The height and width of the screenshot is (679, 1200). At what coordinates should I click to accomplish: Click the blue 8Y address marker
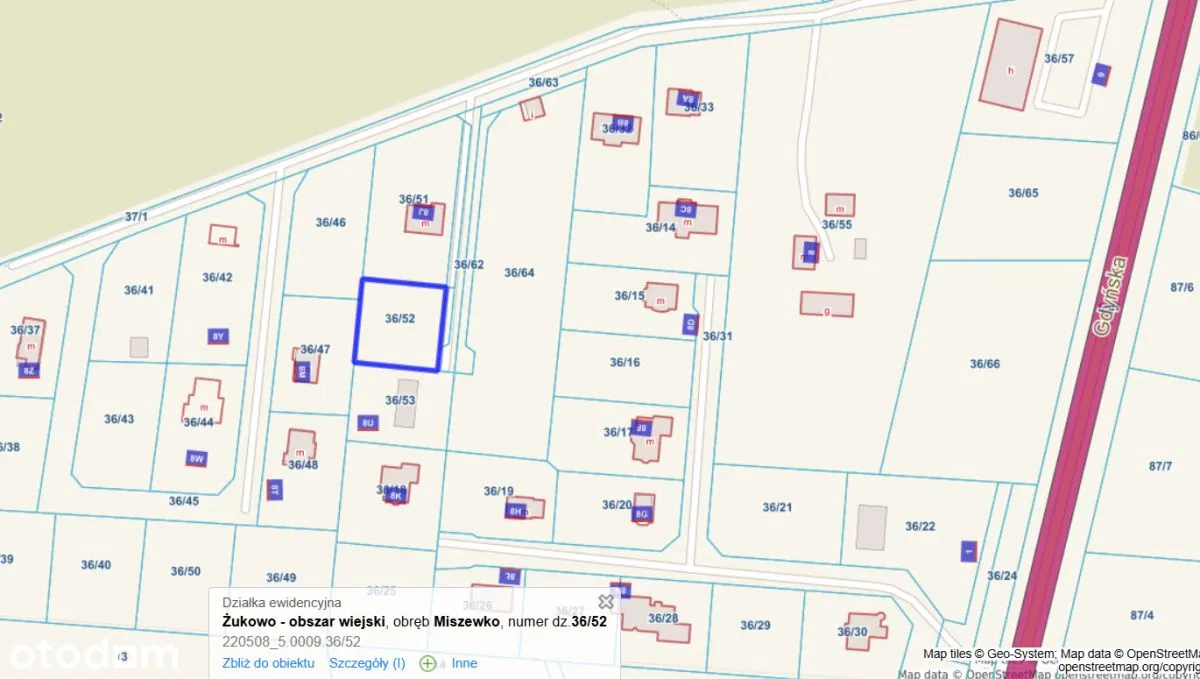tap(218, 337)
